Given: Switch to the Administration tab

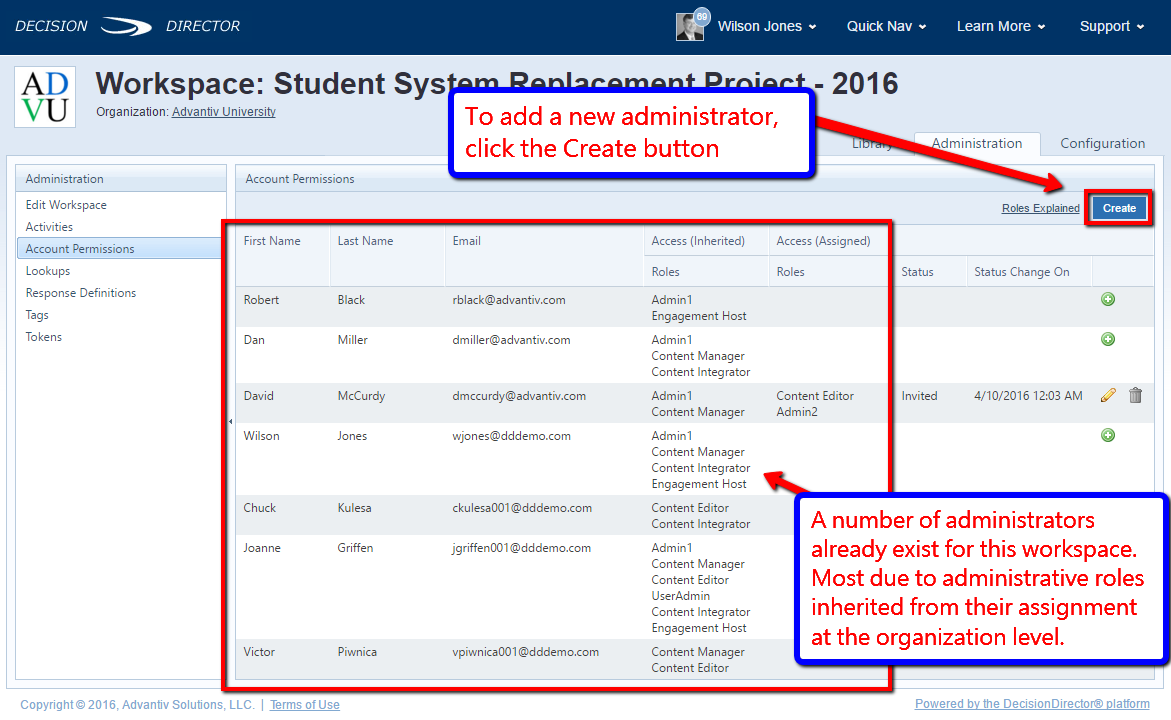Looking at the screenshot, I should (977, 143).
